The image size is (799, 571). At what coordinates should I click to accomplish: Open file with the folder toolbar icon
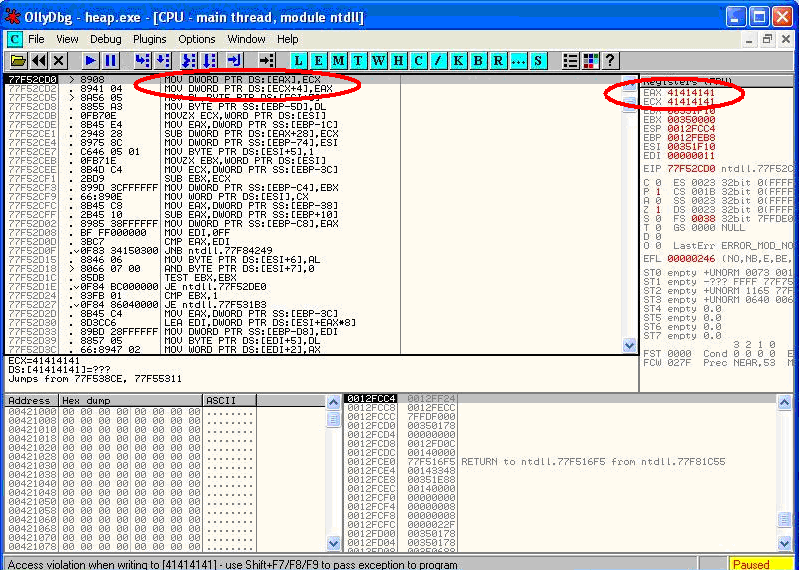tap(18, 61)
